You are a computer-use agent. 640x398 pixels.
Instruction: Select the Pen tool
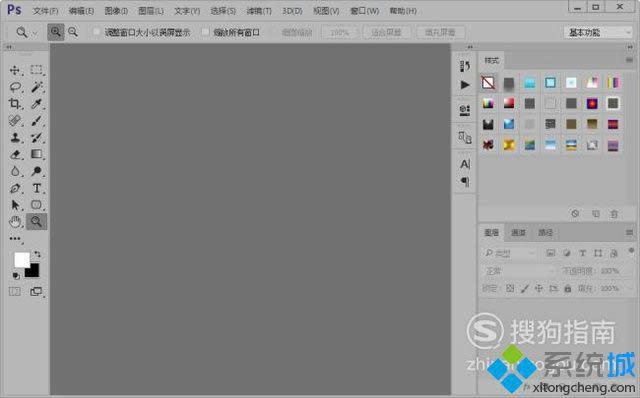tap(15, 188)
